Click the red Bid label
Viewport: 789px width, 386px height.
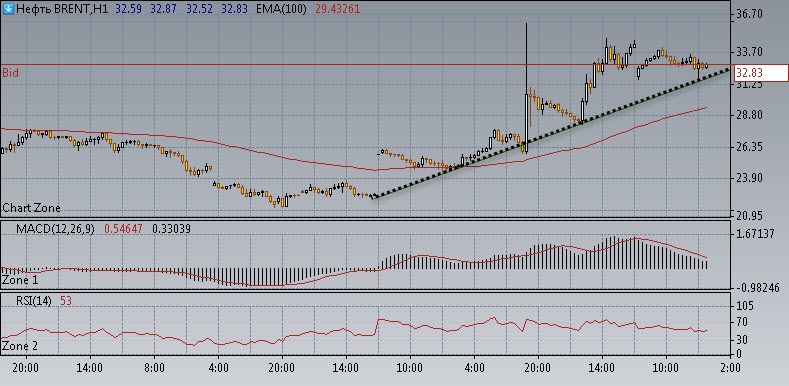[10, 73]
